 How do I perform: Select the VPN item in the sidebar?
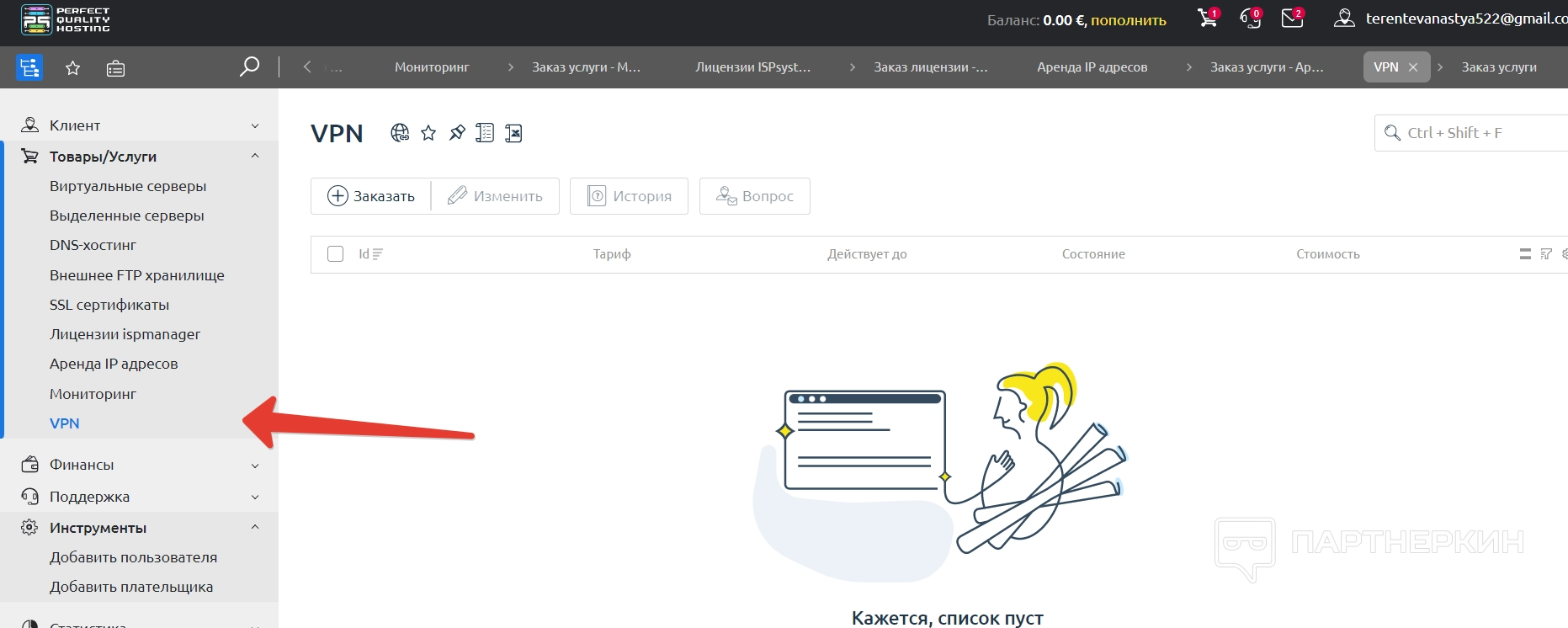(x=65, y=423)
